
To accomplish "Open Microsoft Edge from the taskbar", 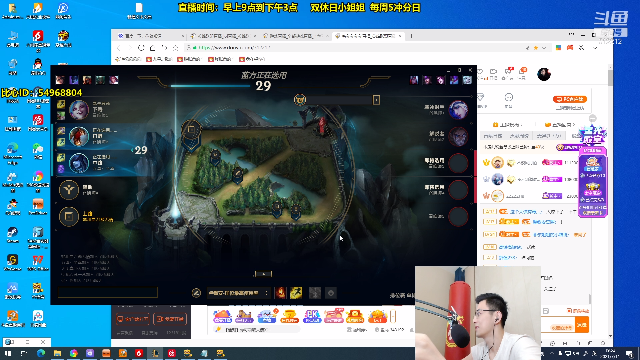I will click(x=41, y=353).
